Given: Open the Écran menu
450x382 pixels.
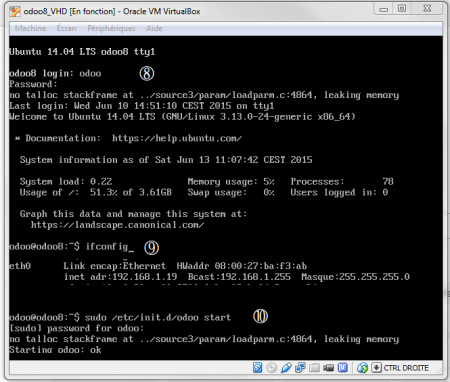Looking at the screenshot, I should pos(66,28).
